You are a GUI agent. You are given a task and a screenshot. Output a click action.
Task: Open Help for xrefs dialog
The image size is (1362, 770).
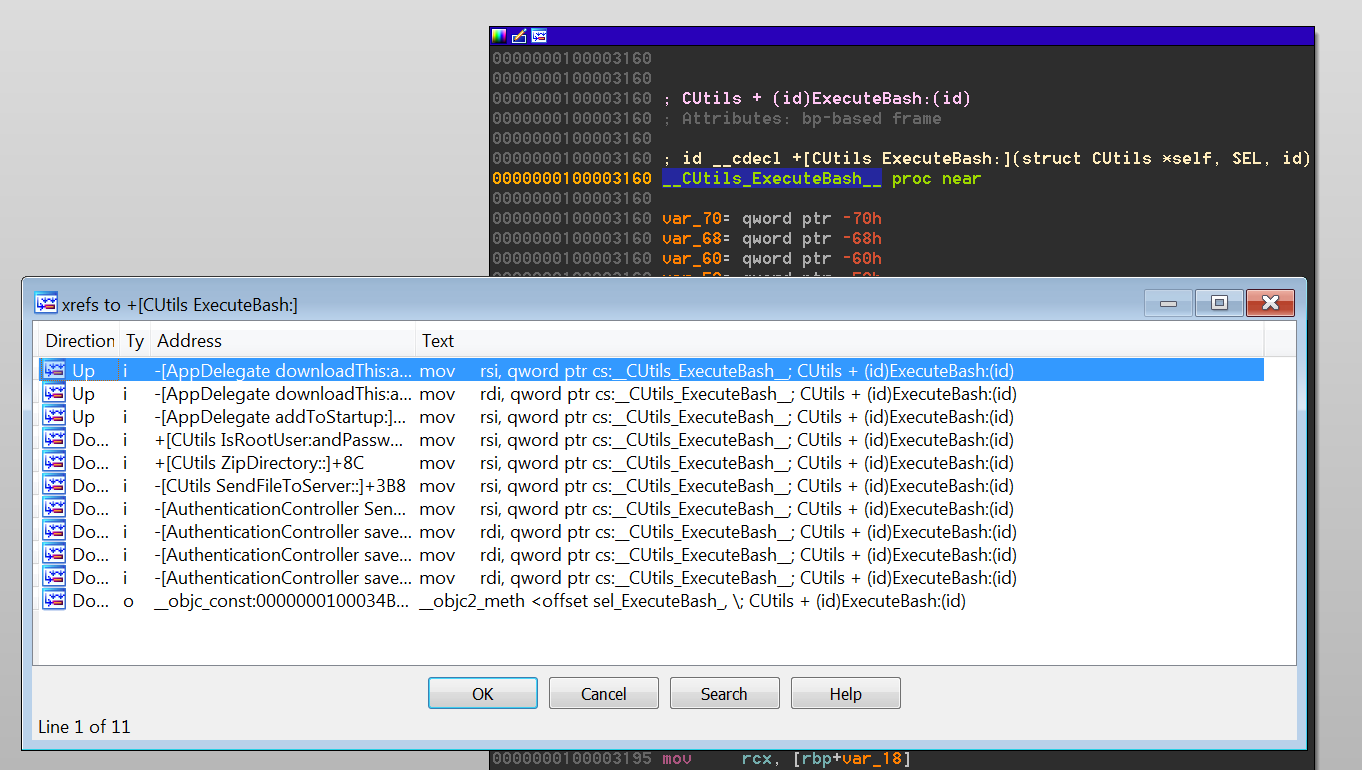click(846, 694)
